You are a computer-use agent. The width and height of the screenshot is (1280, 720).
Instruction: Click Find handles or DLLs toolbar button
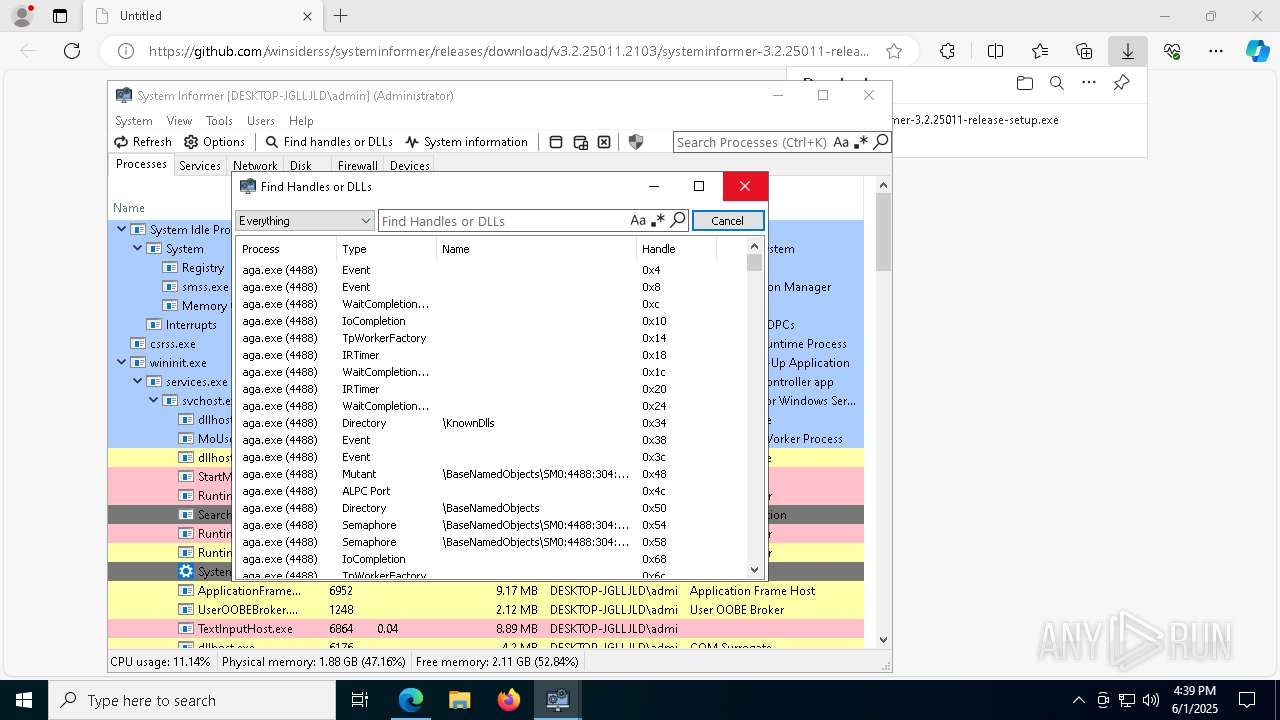[328, 142]
